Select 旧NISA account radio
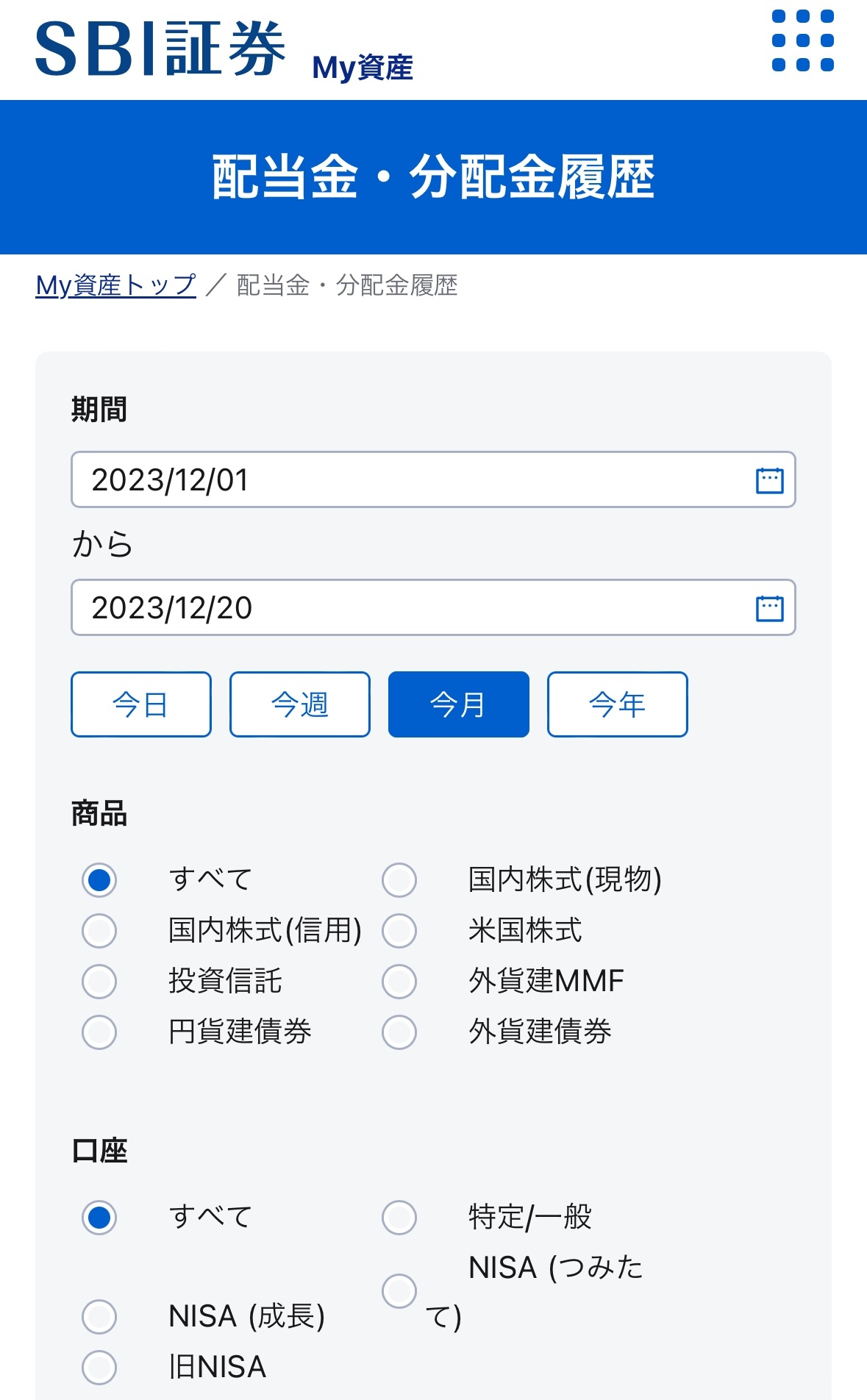 point(99,1368)
